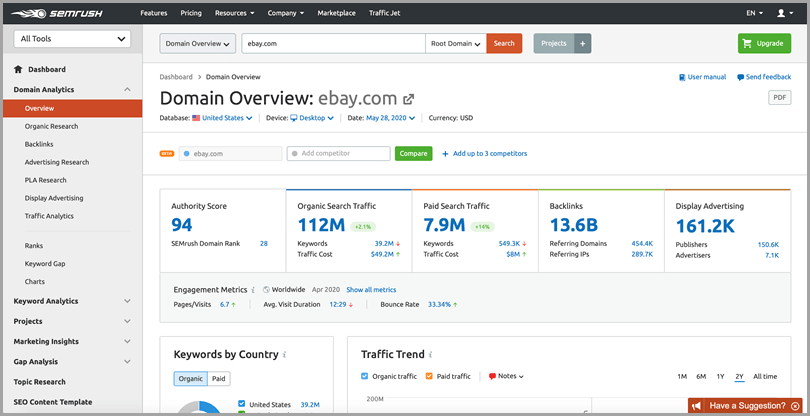Click the BETA badge icon
Image resolution: width=810 pixels, height=416 pixels.
[166, 153]
